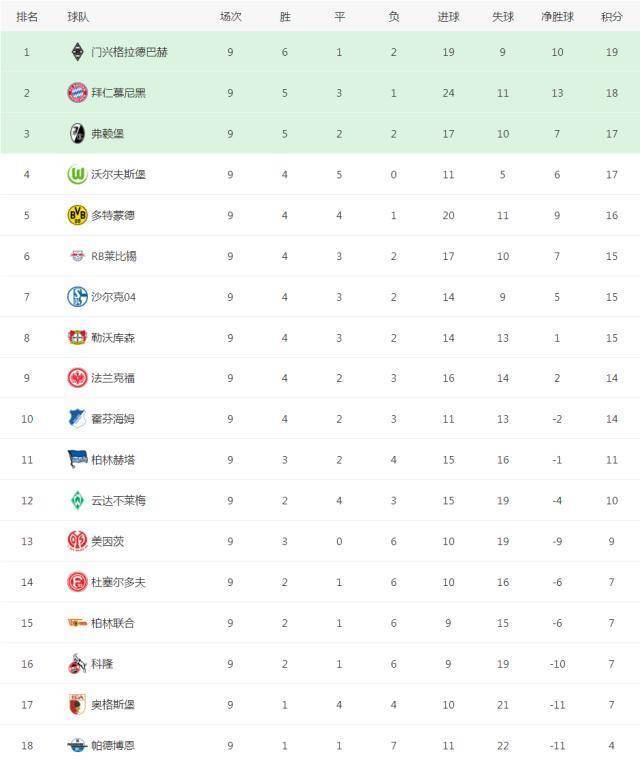Open the 拜仁慕尼黑 team link
Image resolution: width=640 pixels, height=761 pixels.
coord(118,92)
